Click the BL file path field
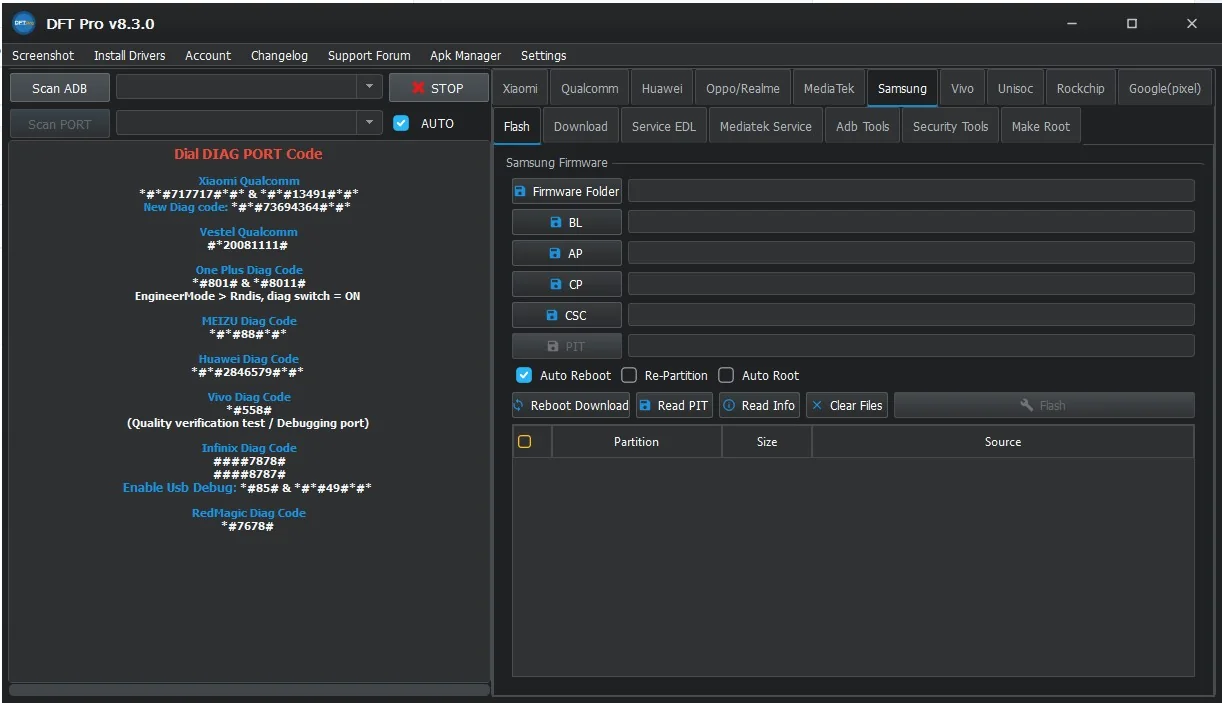The height and width of the screenshot is (703, 1222). (x=911, y=222)
